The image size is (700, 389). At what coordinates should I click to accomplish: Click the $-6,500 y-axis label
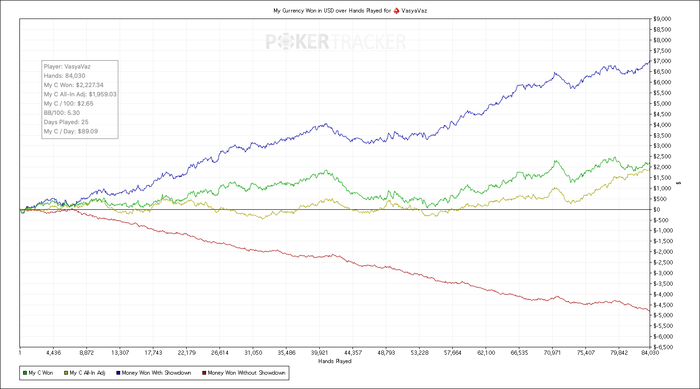tap(663, 347)
